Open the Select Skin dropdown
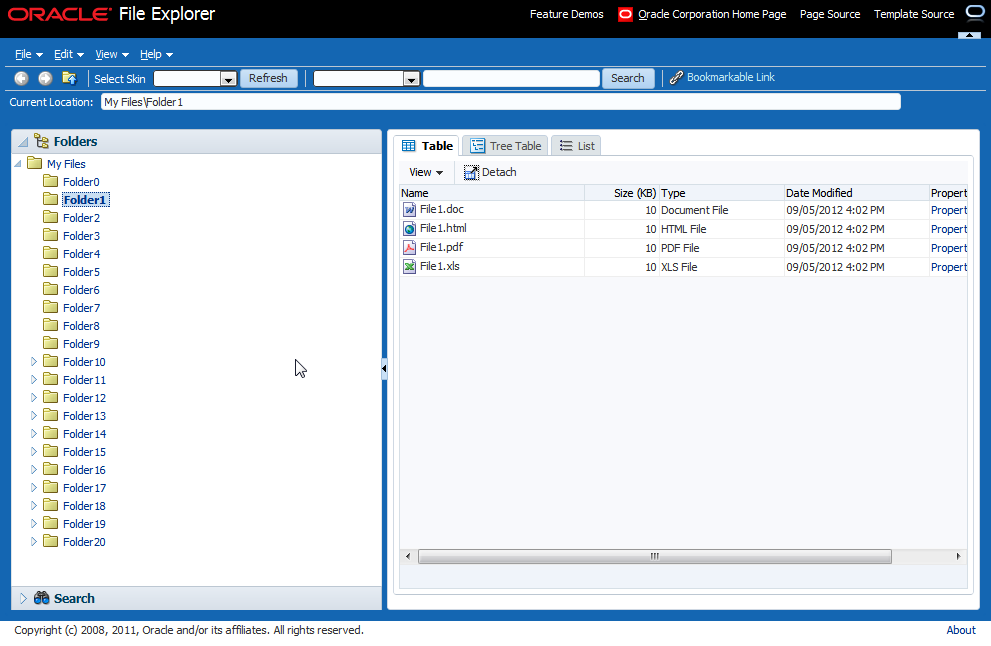991x646 pixels. tap(228, 79)
